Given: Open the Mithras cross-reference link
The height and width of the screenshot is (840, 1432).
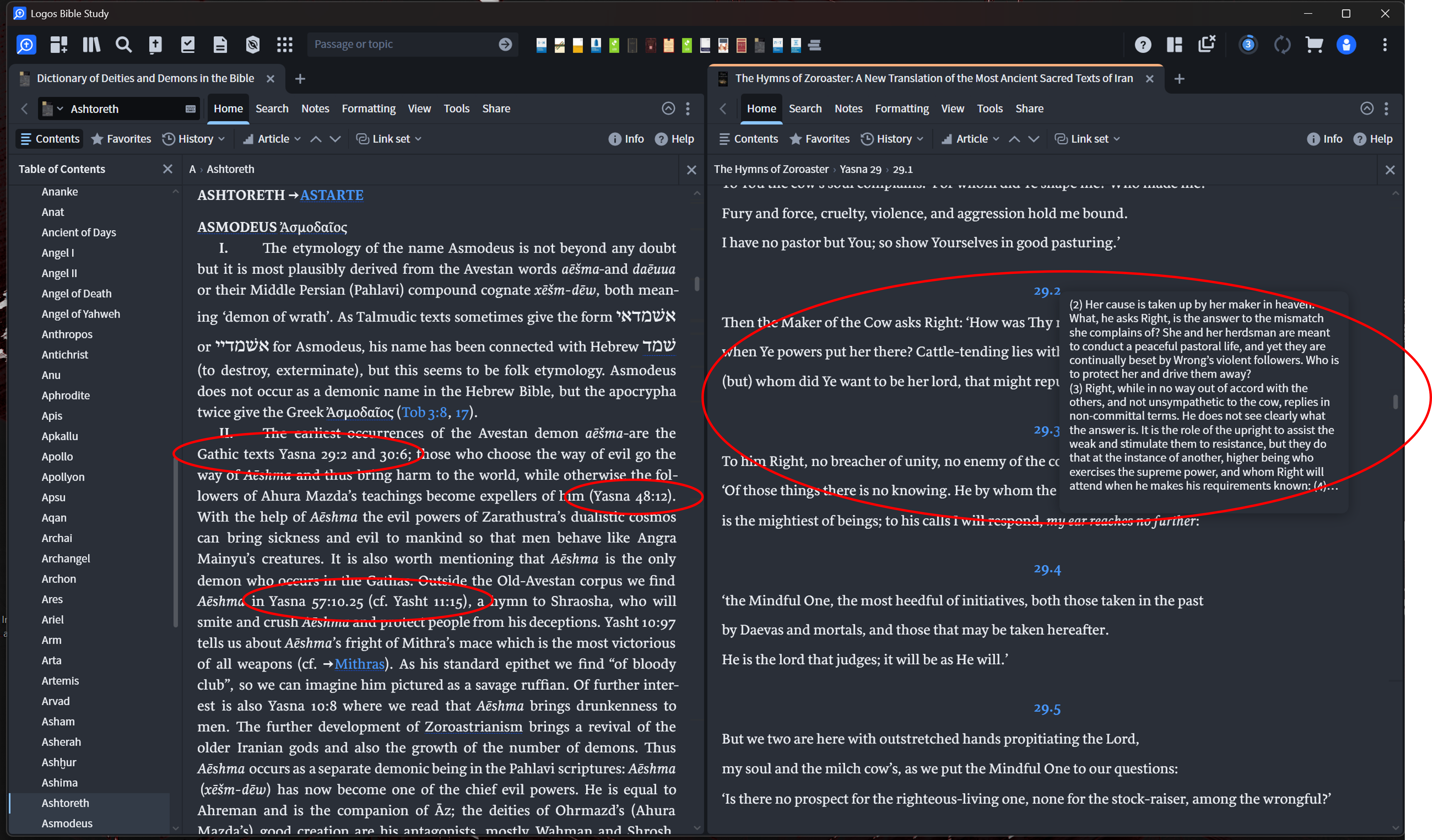Looking at the screenshot, I should pyautogui.click(x=359, y=664).
